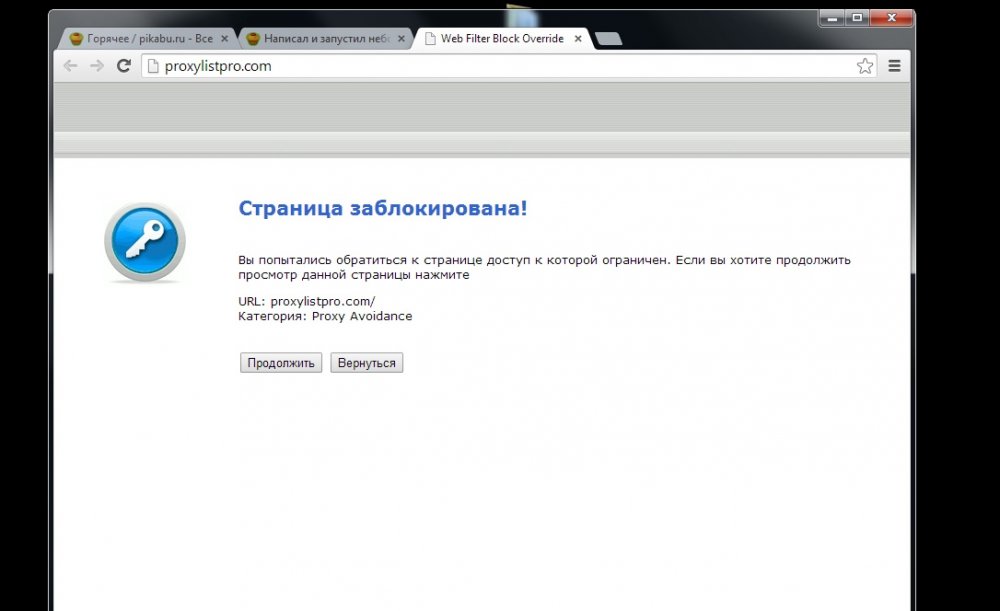The height and width of the screenshot is (611, 1000).
Task: Close the Web Filter Block Override tab
Action: pos(578,39)
